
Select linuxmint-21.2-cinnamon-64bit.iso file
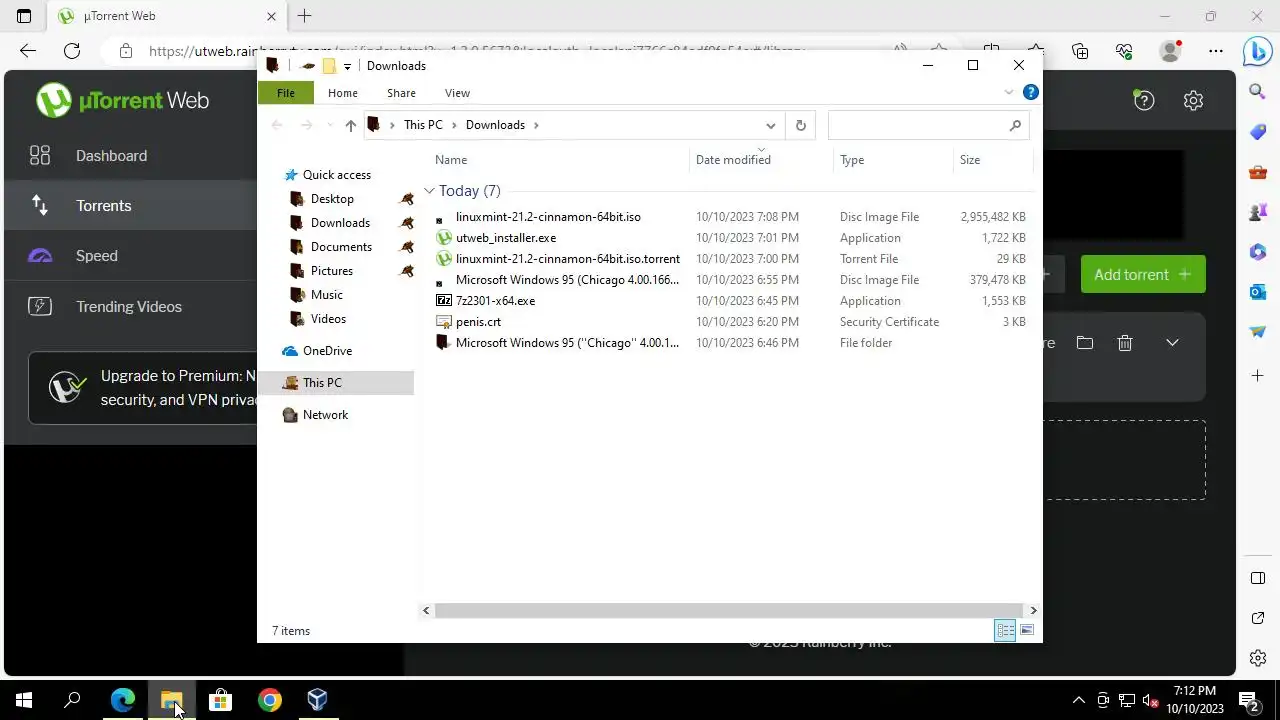click(548, 217)
